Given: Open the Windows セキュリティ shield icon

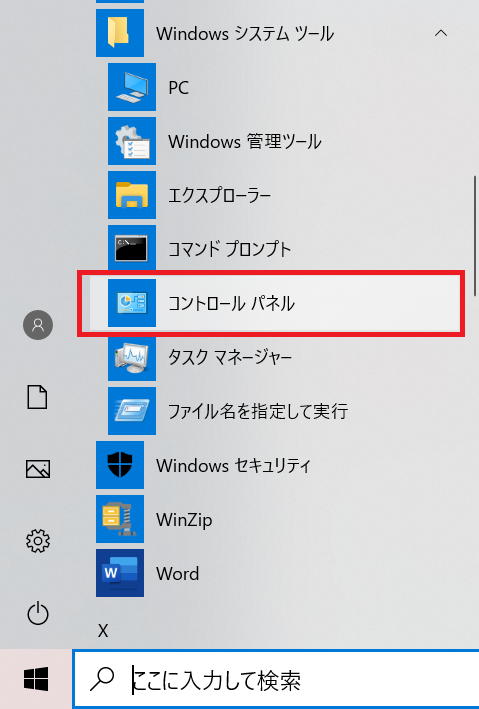Looking at the screenshot, I should pyautogui.click(x=120, y=465).
